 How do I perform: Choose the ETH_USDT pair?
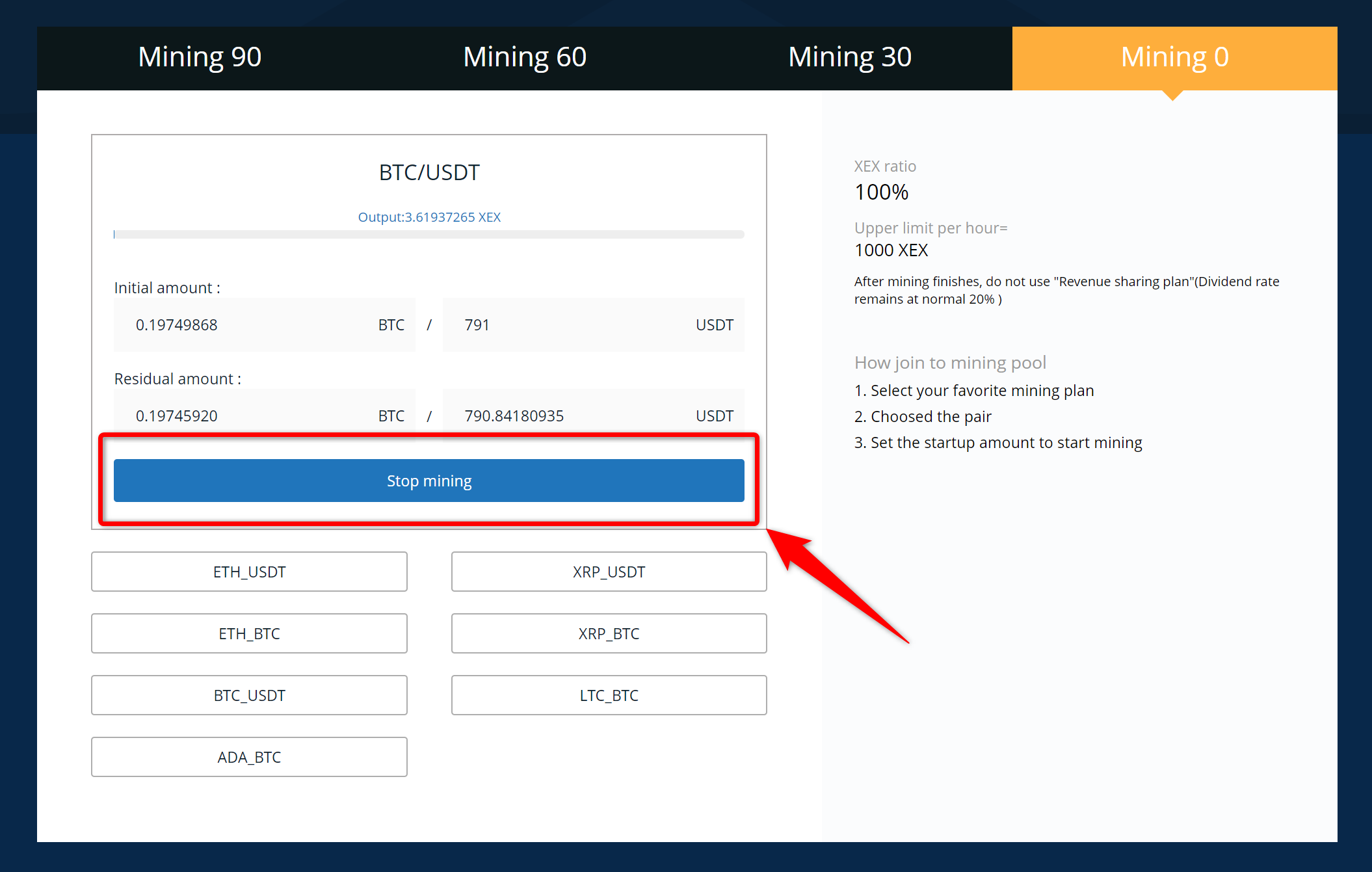pos(249,572)
